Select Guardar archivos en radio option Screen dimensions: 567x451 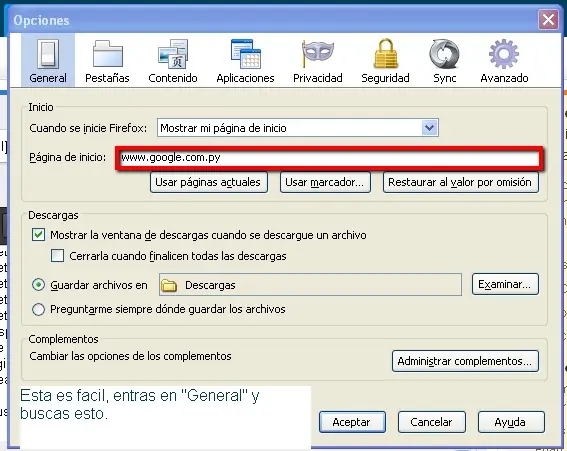tap(38, 285)
